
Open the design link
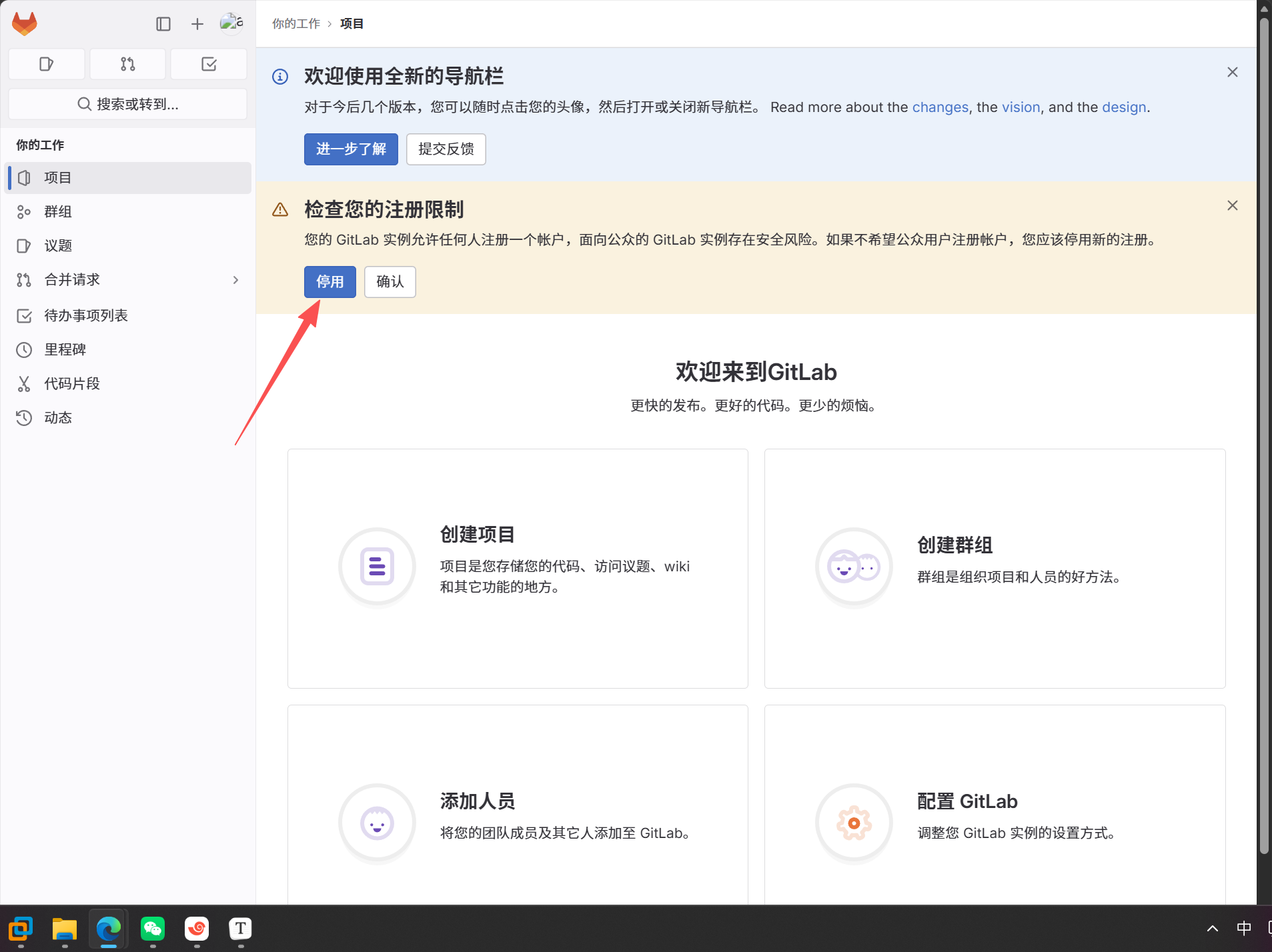[x=1124, y=107]
